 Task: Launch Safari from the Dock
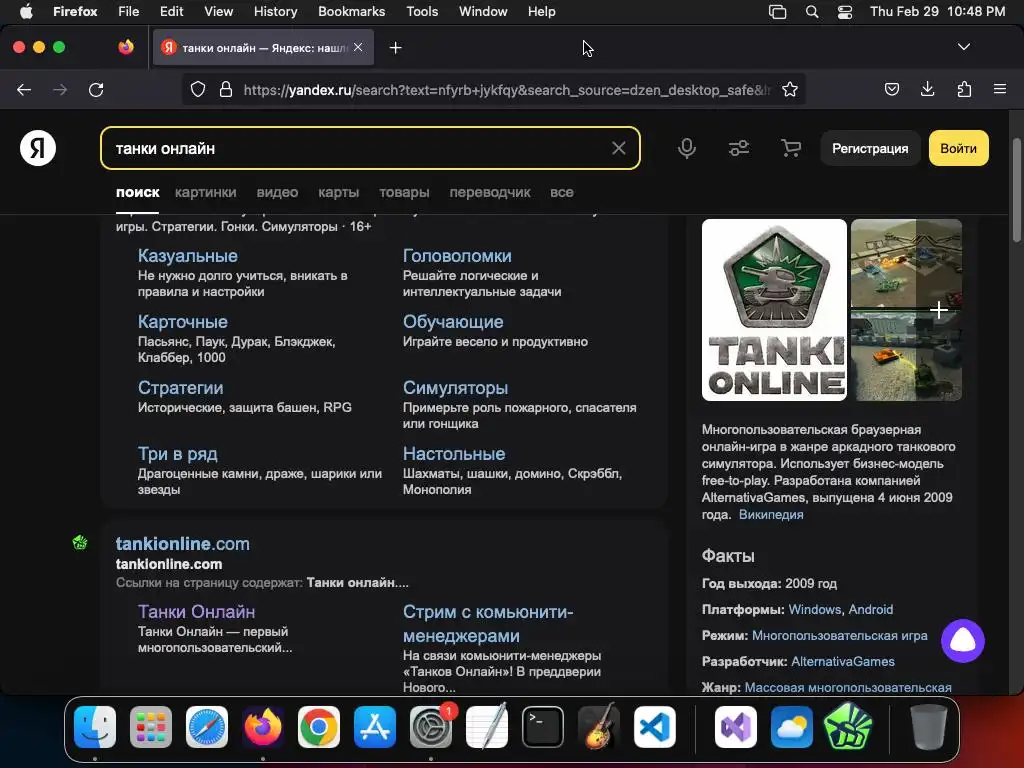pyautogui.click(x=207, y=726)
